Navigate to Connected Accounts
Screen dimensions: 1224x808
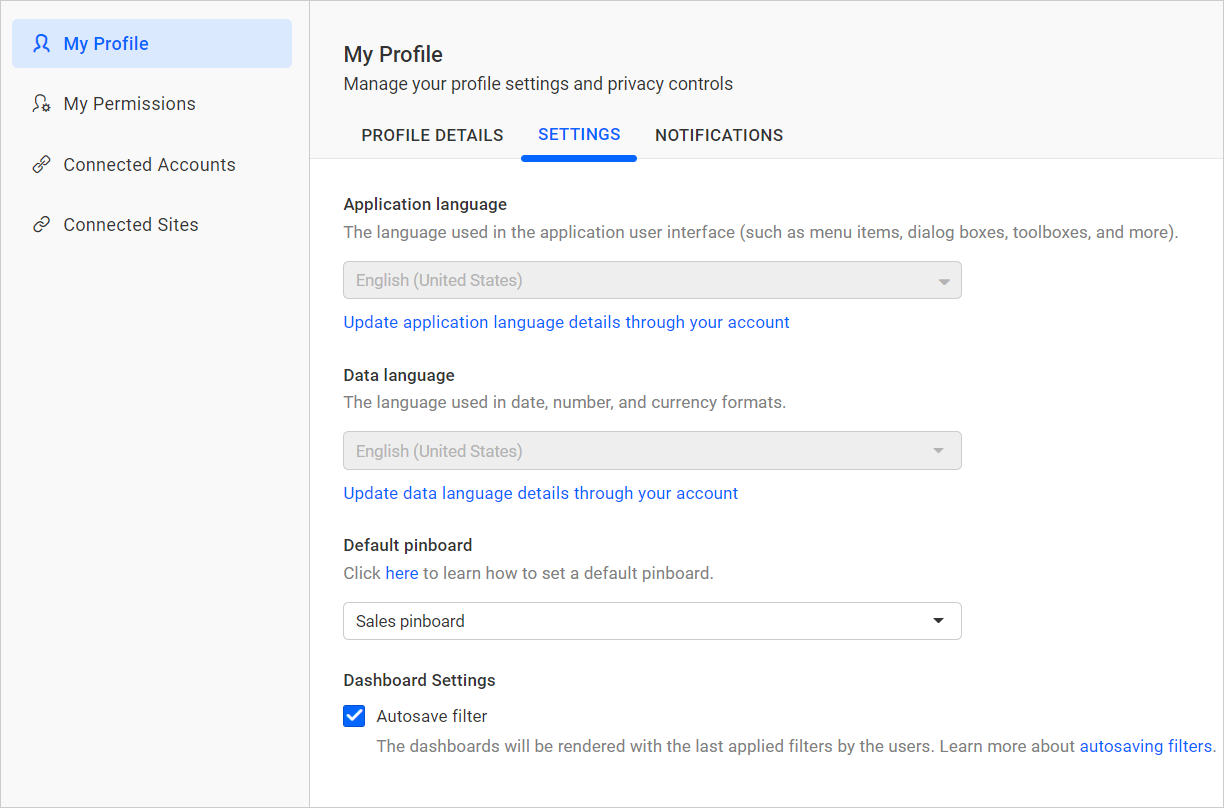pyautogui.click(x=149, y=164)
